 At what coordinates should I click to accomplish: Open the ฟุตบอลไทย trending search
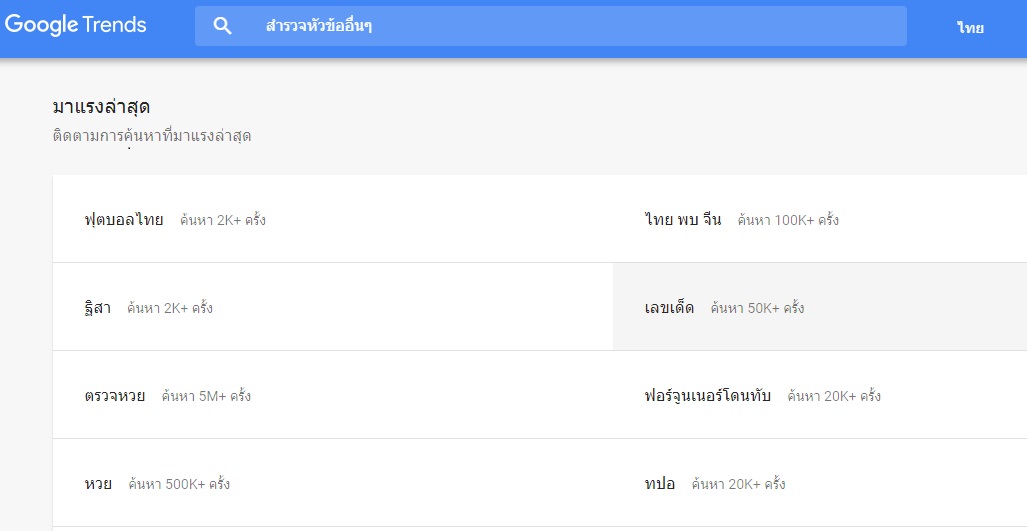pos(124,220)
